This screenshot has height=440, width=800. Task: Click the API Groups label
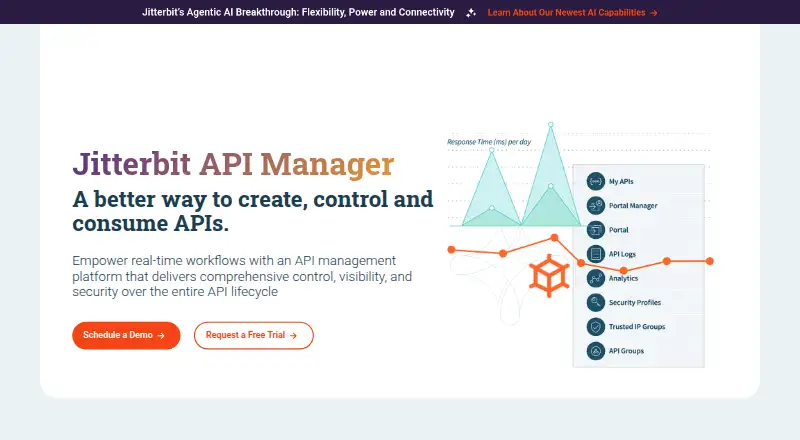tap(626, 351)
